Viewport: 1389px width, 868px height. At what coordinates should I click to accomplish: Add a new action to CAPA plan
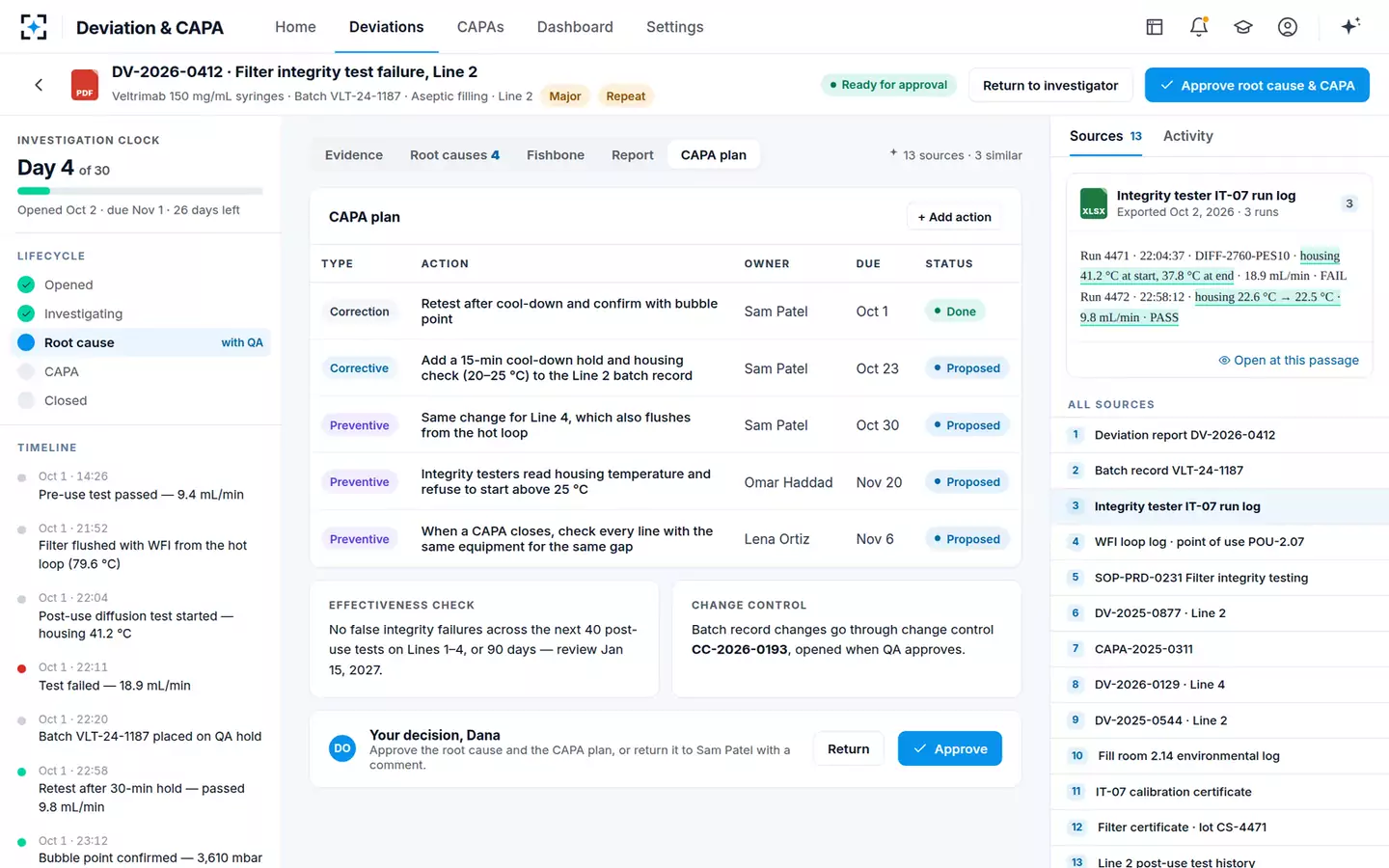pyautogui.click(x=954, y=217)
